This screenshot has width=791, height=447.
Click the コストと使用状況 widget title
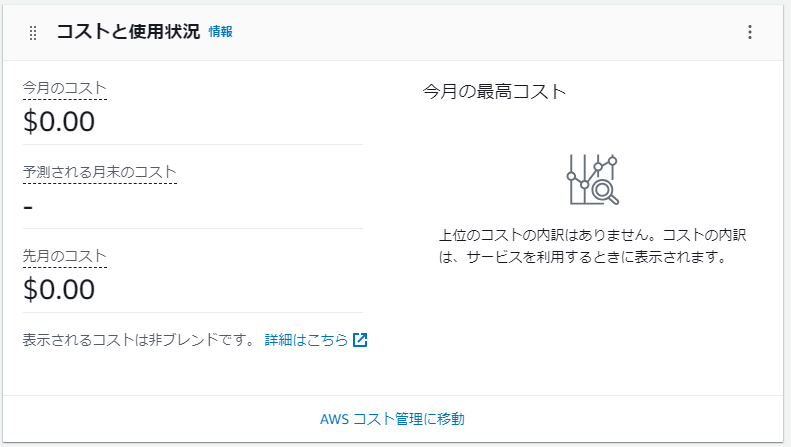pyautogui.click(x=128, y=32)
